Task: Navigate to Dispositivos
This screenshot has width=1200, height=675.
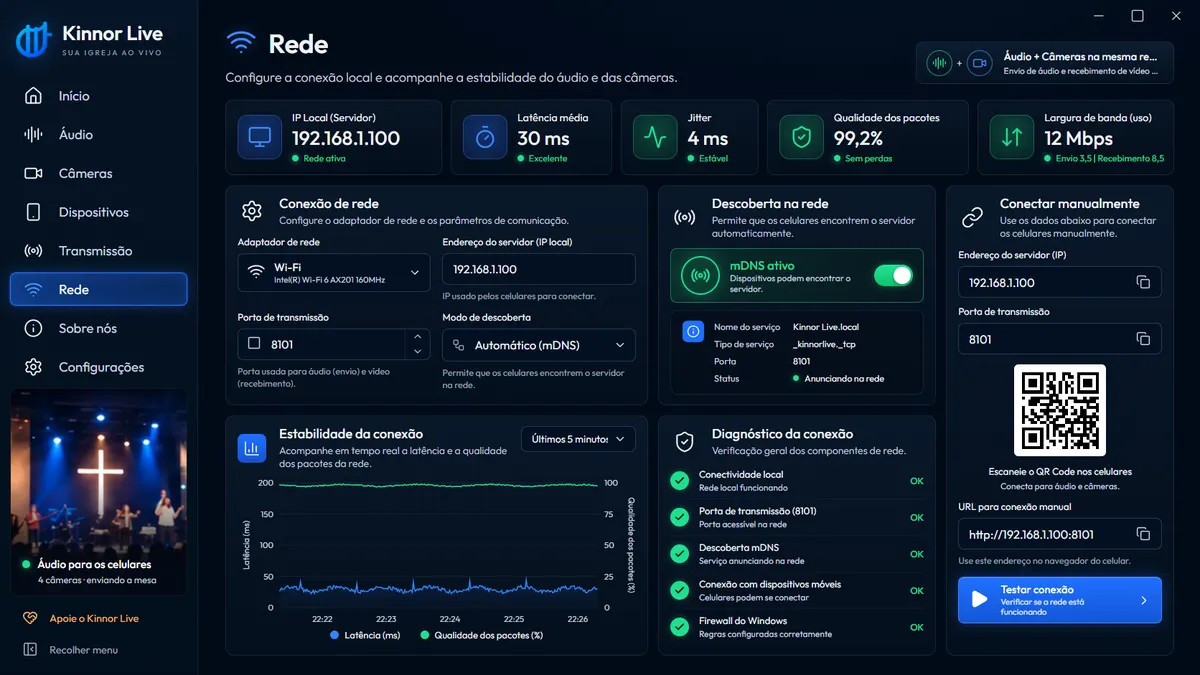Action: click(x=98, y=212)
